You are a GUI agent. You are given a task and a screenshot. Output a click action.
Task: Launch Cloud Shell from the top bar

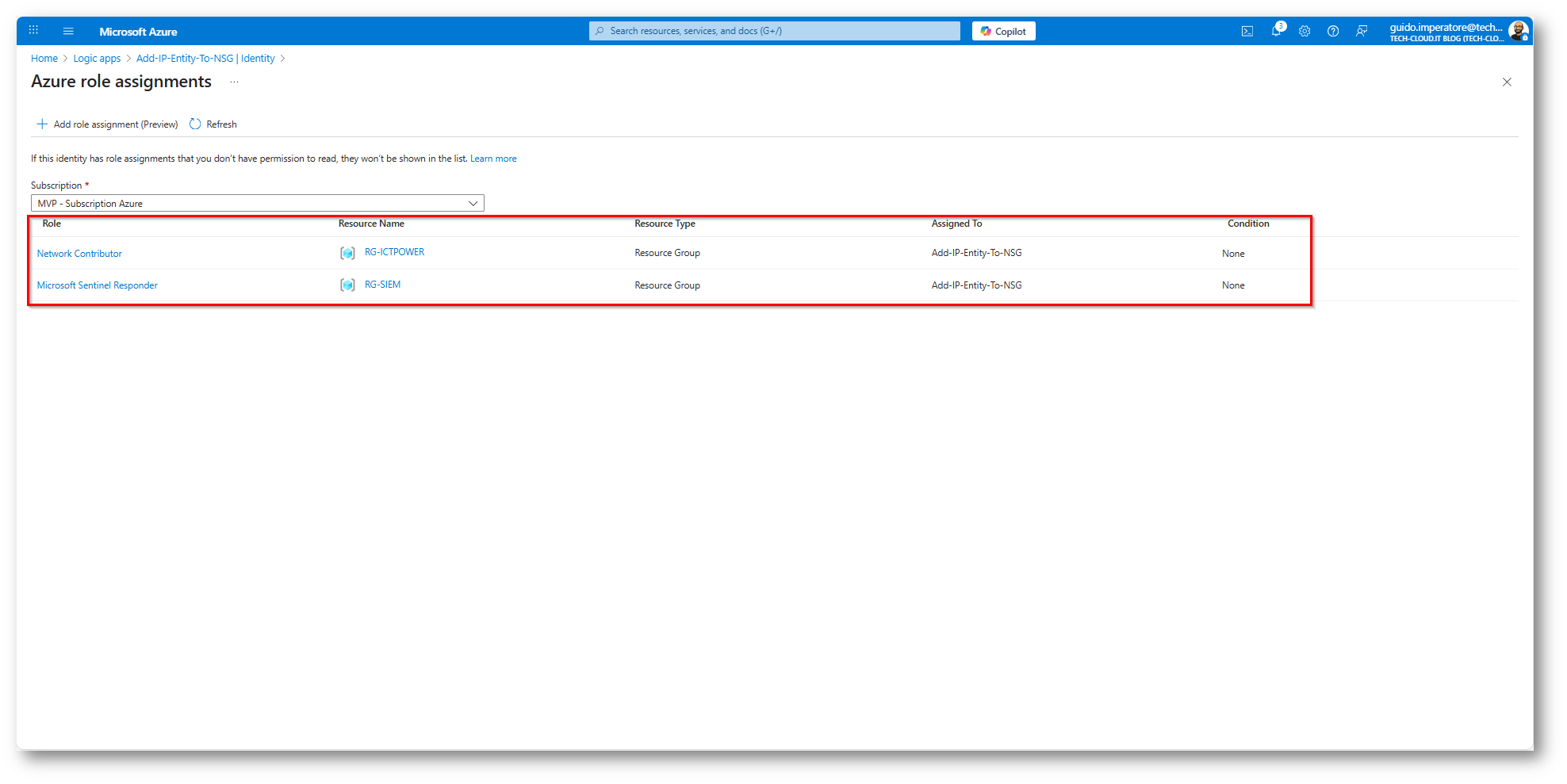pyautogui.click(x=1247, y=31)
